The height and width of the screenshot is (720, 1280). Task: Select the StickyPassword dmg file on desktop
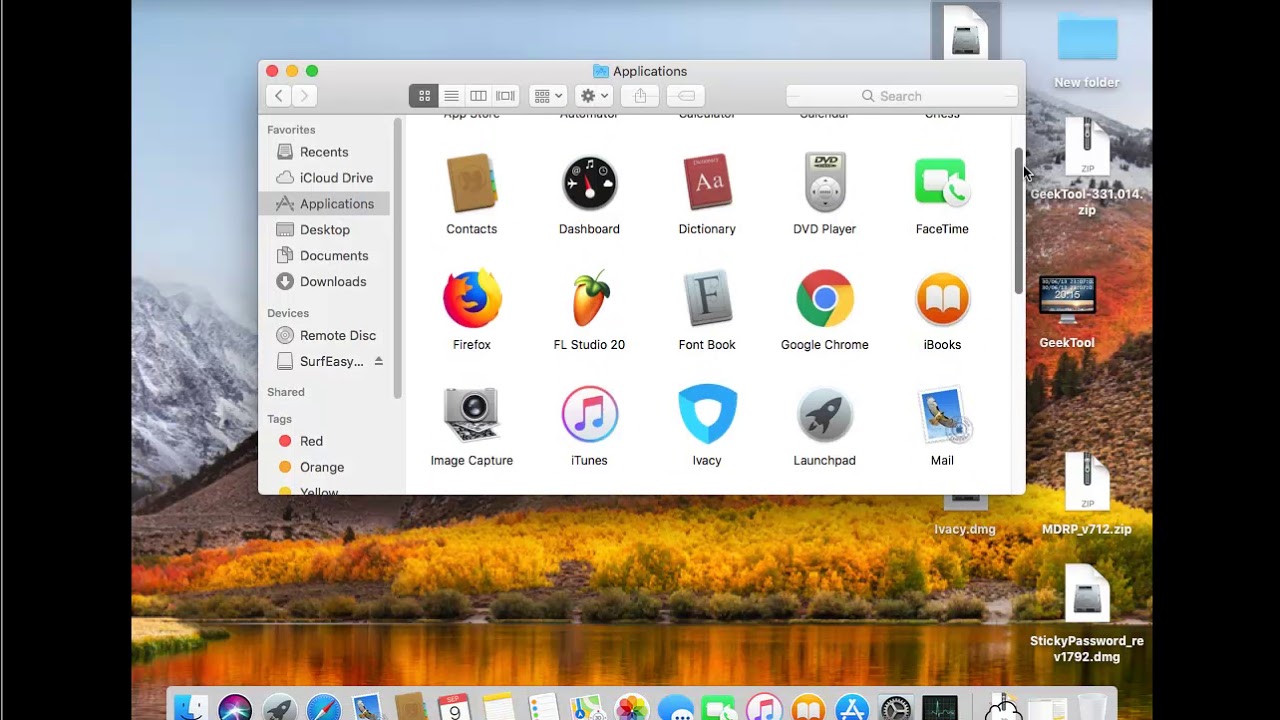[1087, 614]
